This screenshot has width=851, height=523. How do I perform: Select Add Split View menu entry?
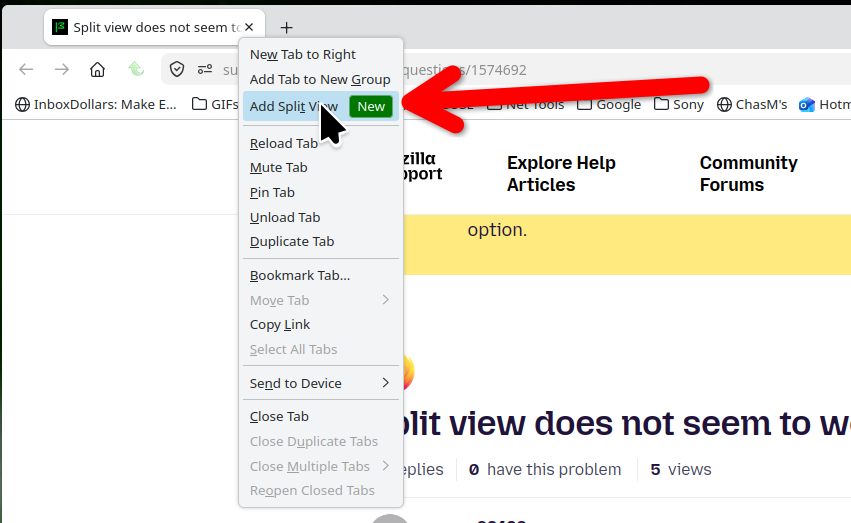321,106
